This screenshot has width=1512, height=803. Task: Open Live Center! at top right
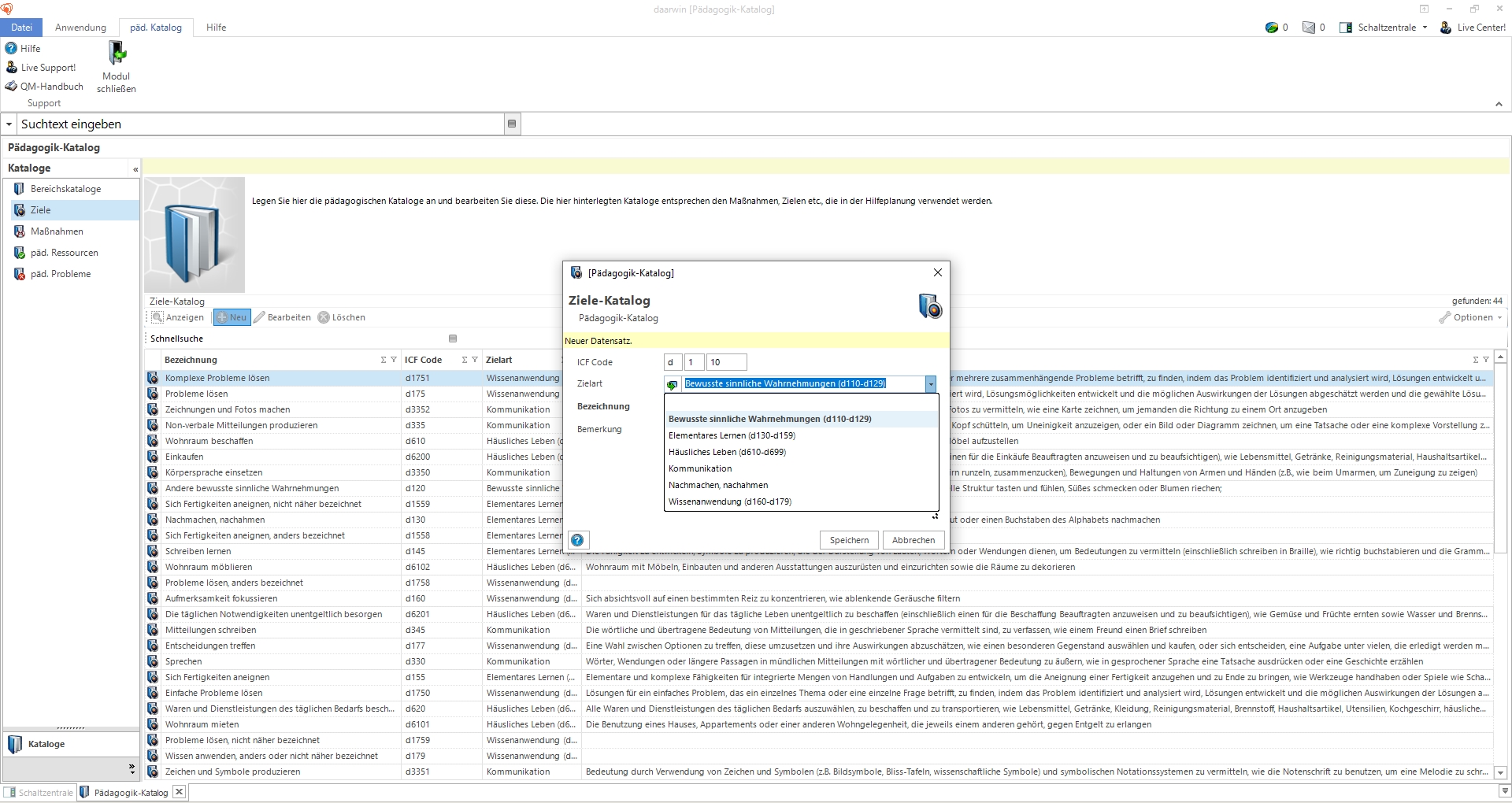pos(1473,28)
